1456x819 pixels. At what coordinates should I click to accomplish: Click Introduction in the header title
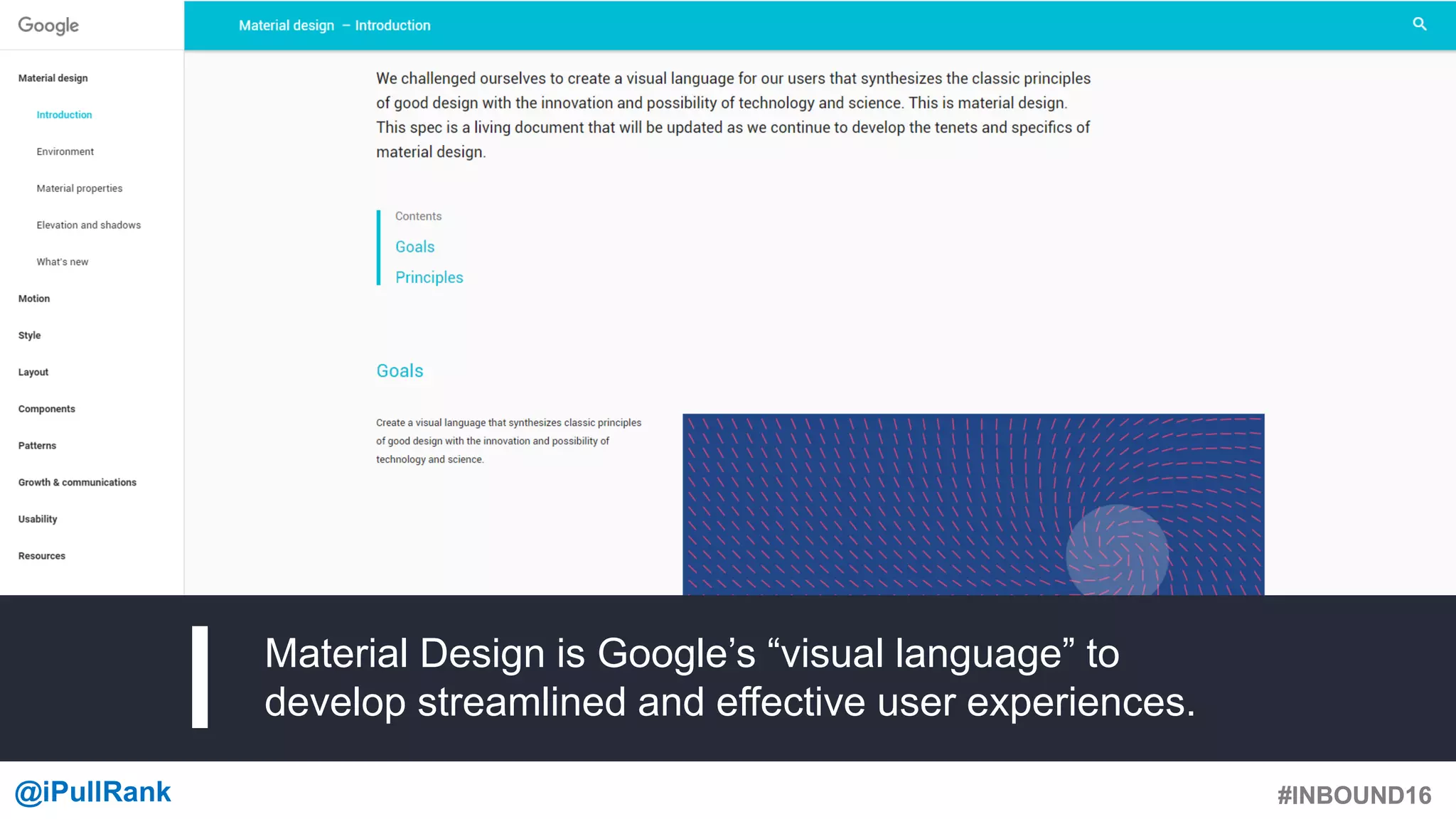point(392,26)
